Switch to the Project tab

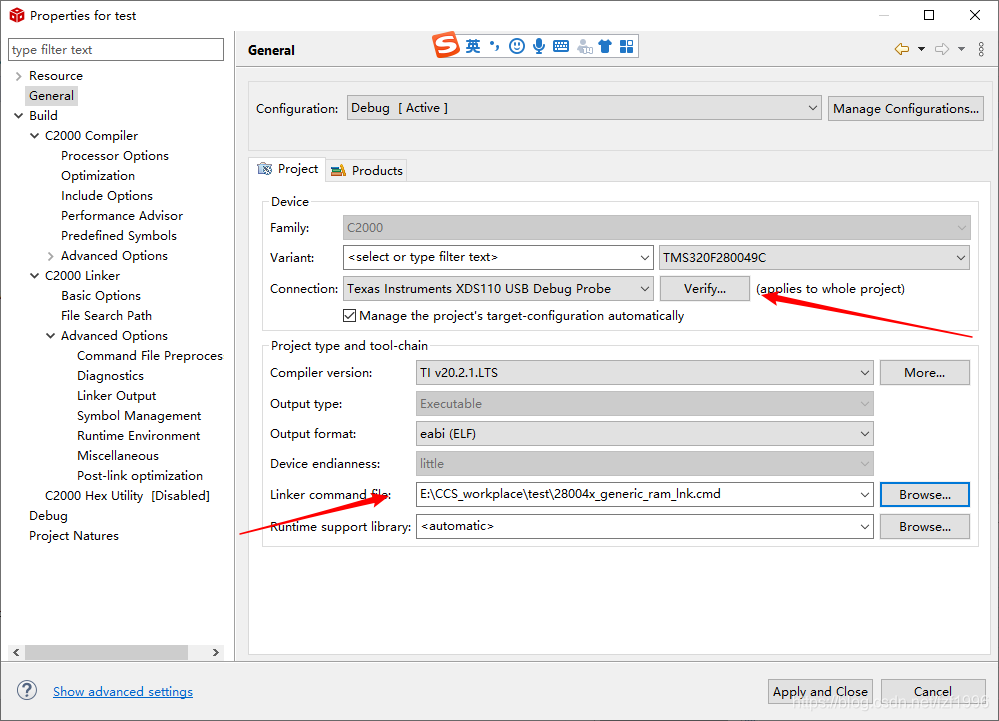[287, 169]
